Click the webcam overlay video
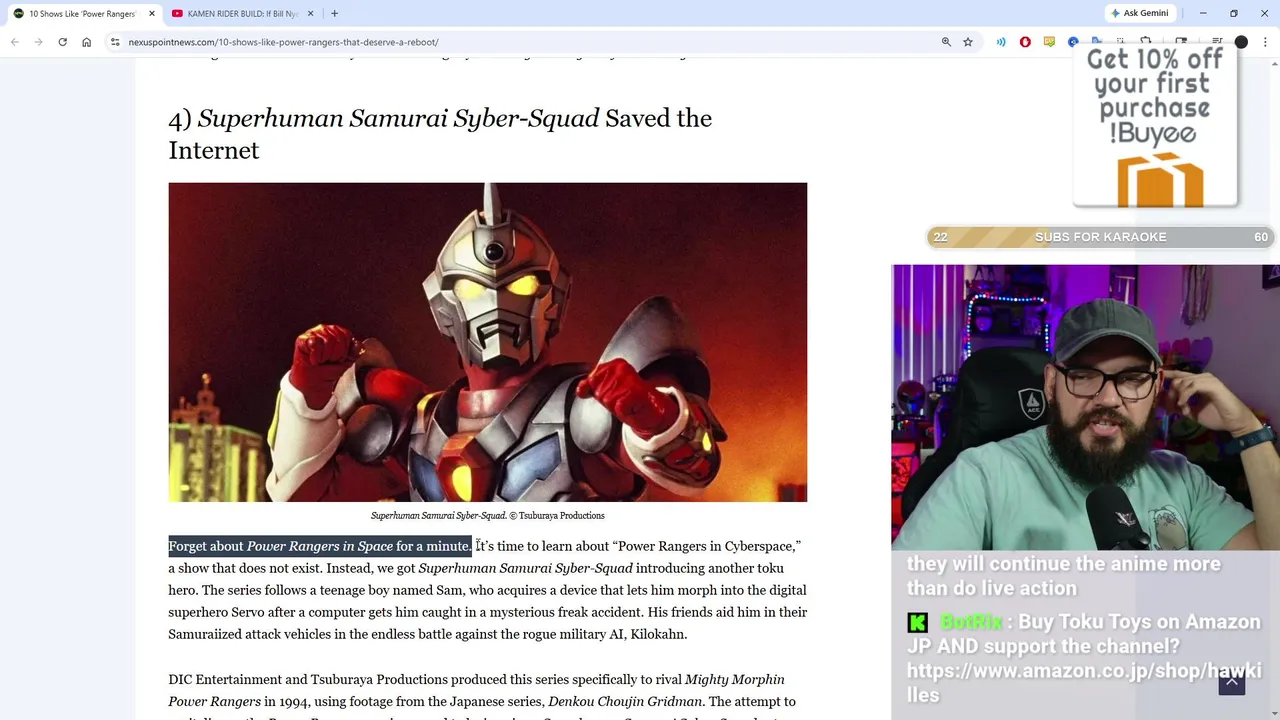The height and width of the screenshot is (720, 1280). (x=1085, y=407)
